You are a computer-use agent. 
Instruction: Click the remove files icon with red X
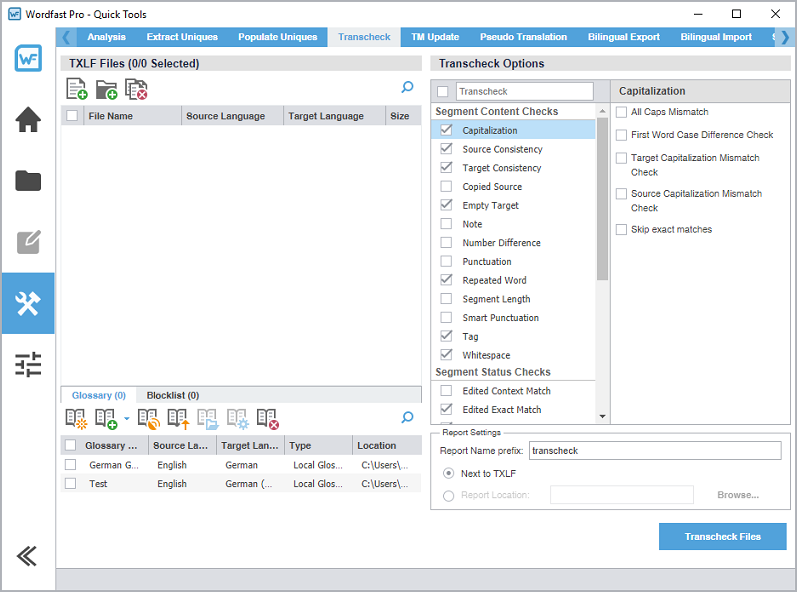click(136, 89)
